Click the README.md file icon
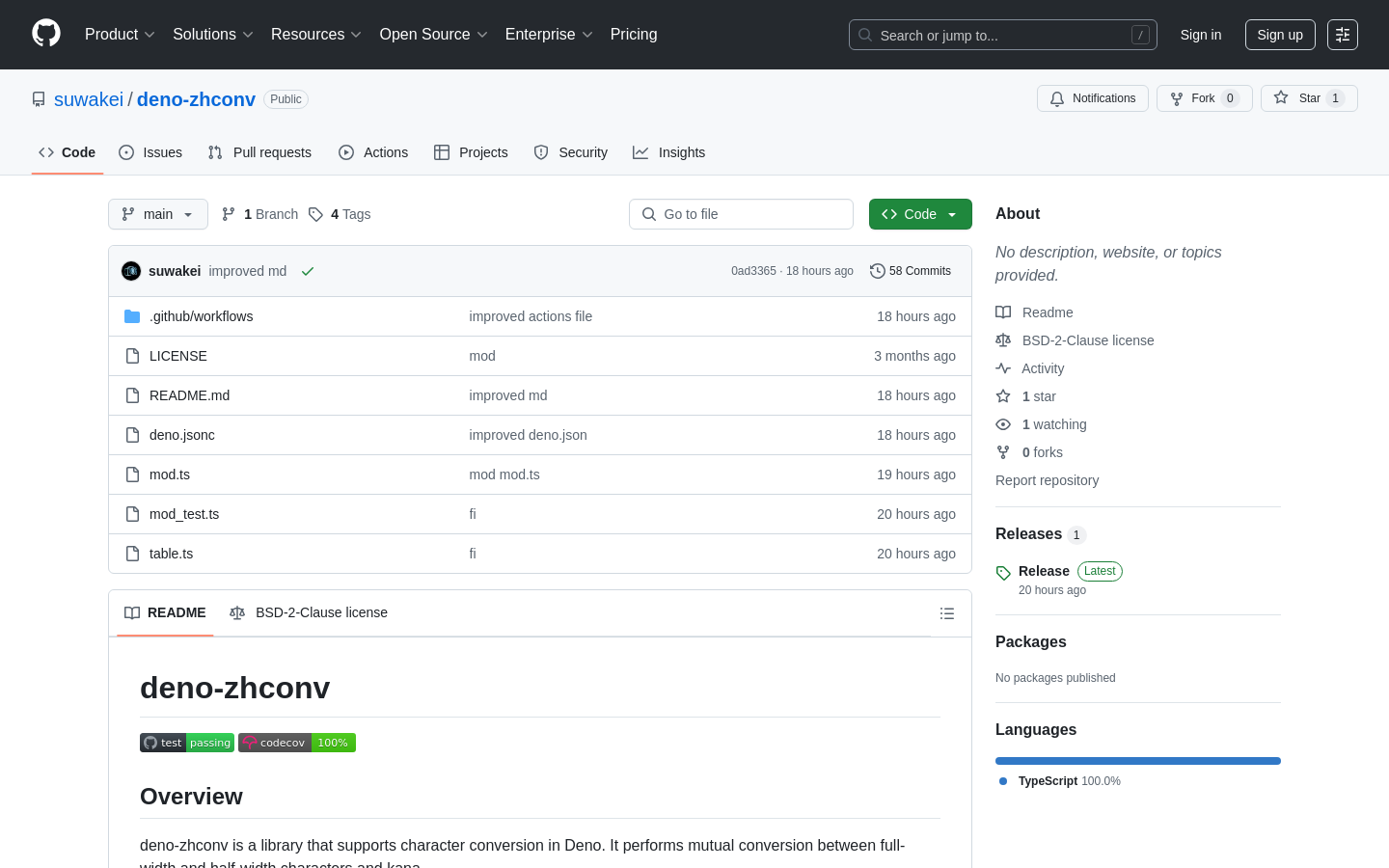Image resolution: width=1389 pixels, height=868 pixels. (x=132, y=395)
